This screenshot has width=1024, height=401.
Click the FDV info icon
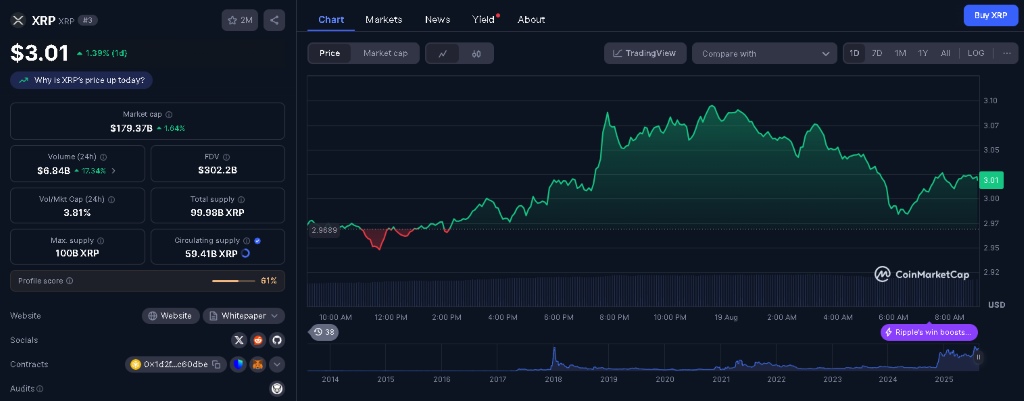tap(227, 157)
